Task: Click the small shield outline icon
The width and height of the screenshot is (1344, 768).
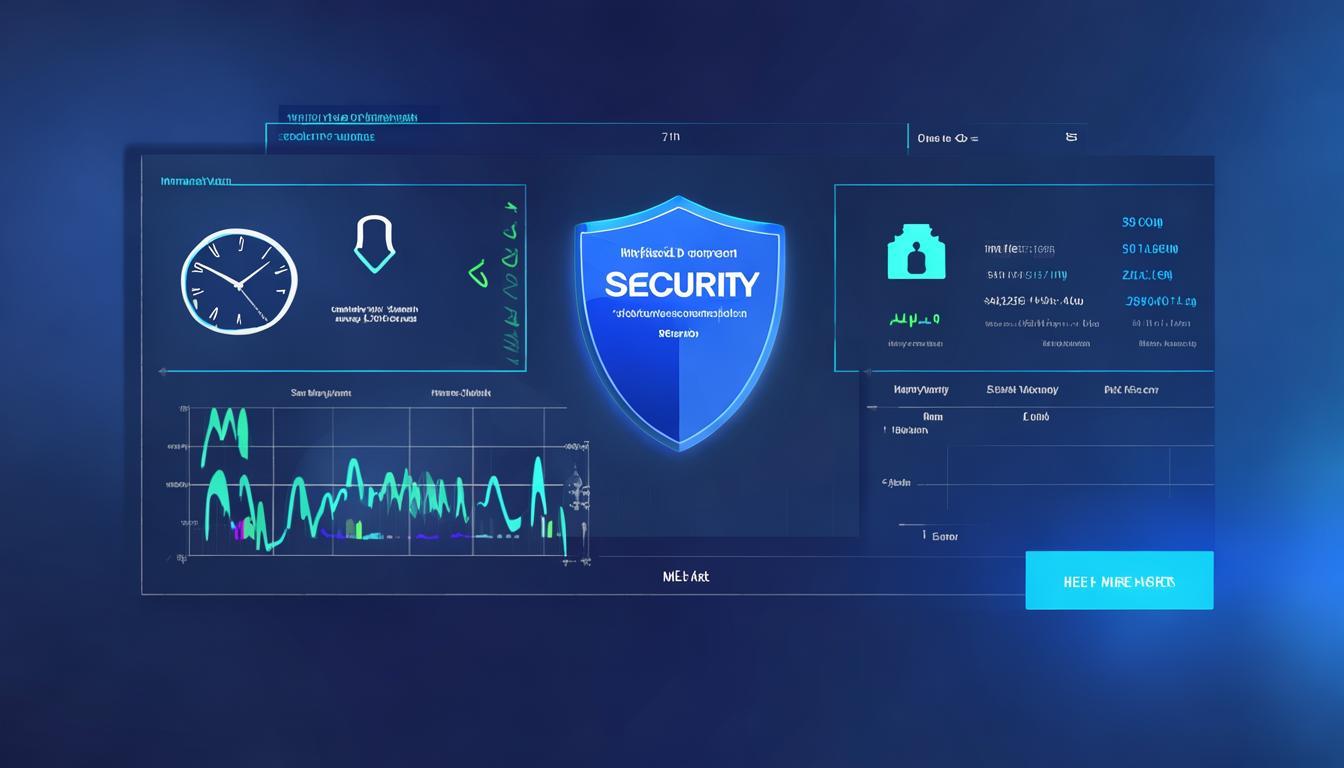Action: pos(375,244)
